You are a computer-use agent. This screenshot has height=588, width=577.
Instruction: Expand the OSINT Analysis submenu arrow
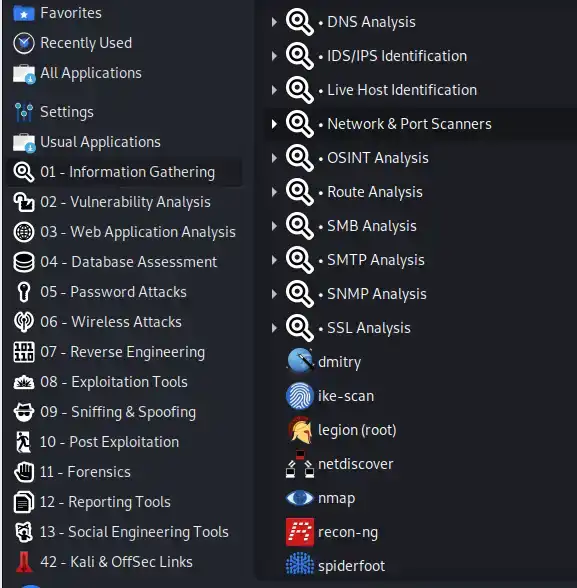click(274, 158)
